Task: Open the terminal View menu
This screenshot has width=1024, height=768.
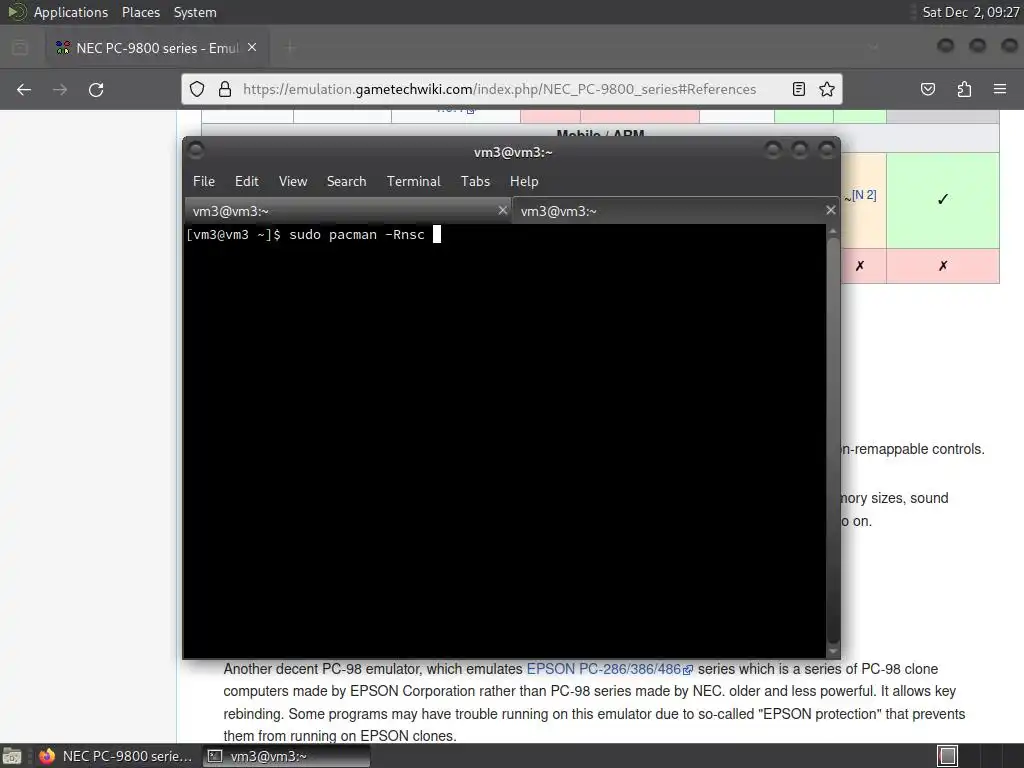Action: tap(293, 182)
